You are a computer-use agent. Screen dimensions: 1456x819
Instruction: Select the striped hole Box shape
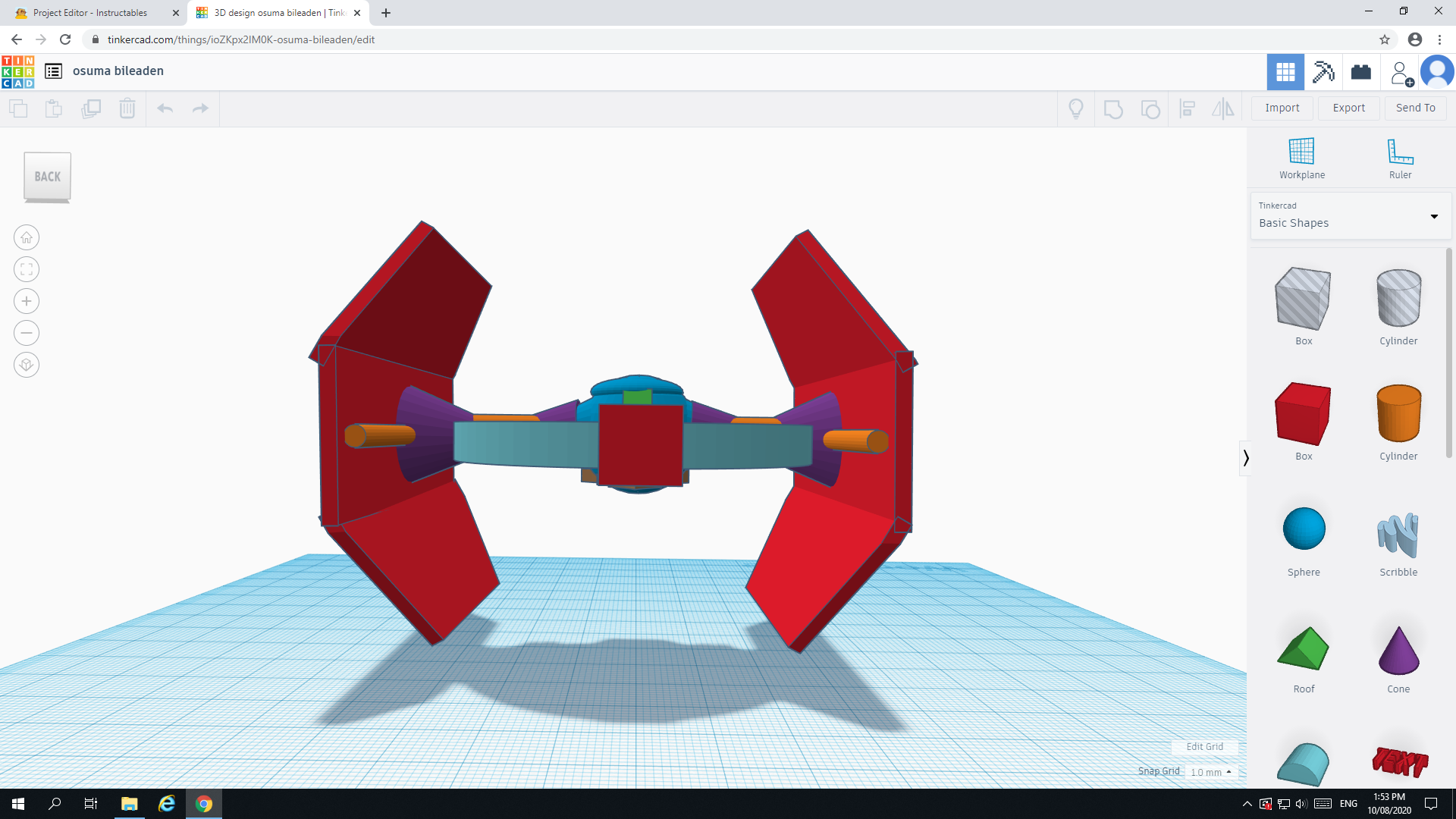coord(1303,299)
